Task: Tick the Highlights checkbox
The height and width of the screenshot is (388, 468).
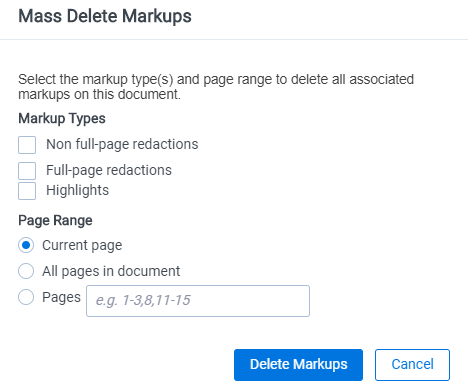Action: [27, 191]
